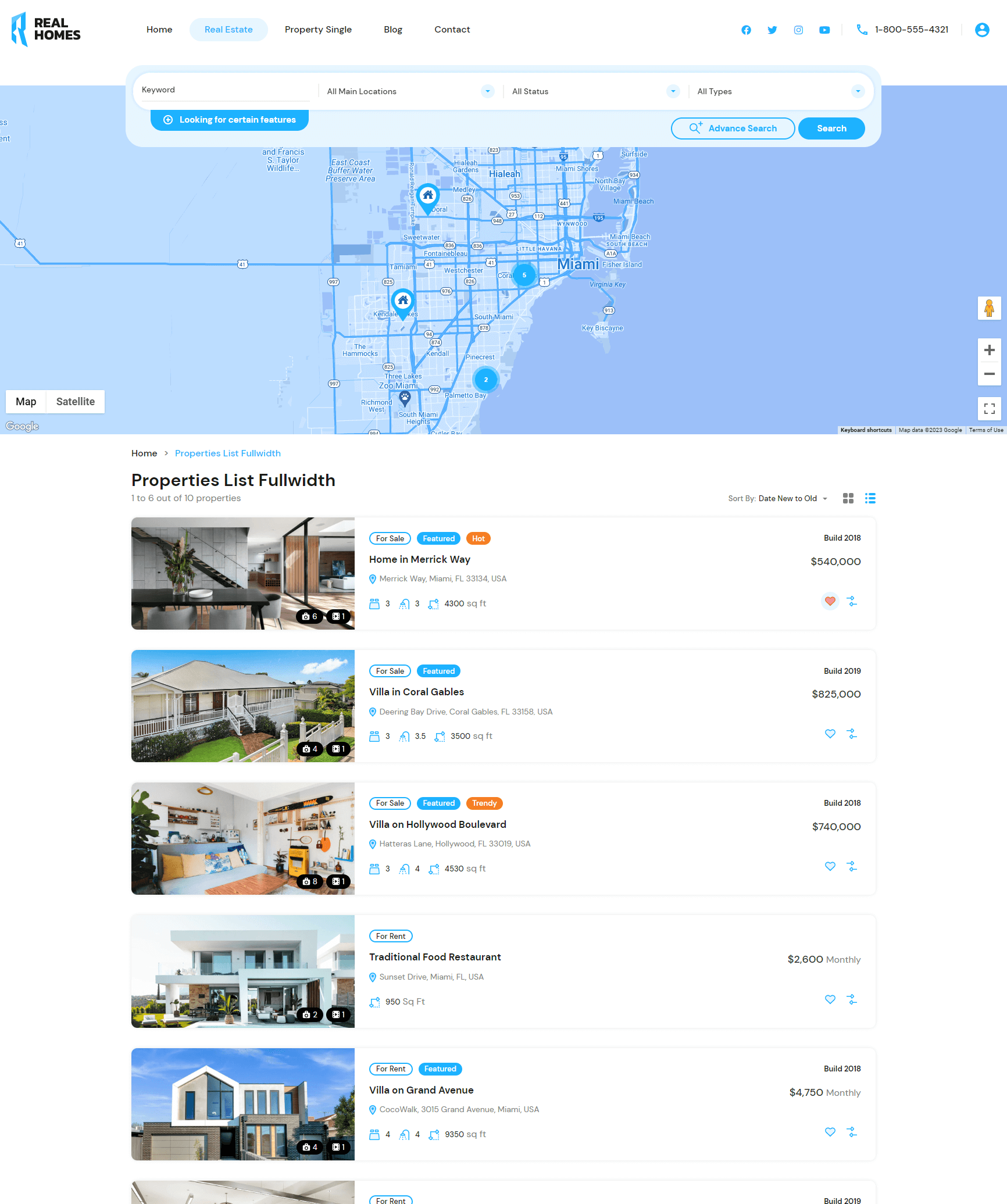Open video badge on Coral Gables villa image
This screenshot has width=1007, height=1204.
339,749
